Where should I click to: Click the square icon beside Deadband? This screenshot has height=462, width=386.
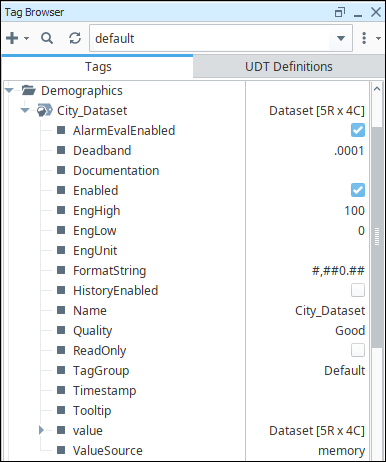click(61, 150)
